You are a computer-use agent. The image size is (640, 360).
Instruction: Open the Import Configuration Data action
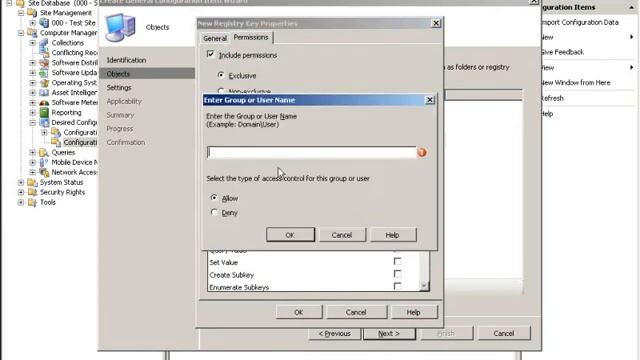pos(580,22)
